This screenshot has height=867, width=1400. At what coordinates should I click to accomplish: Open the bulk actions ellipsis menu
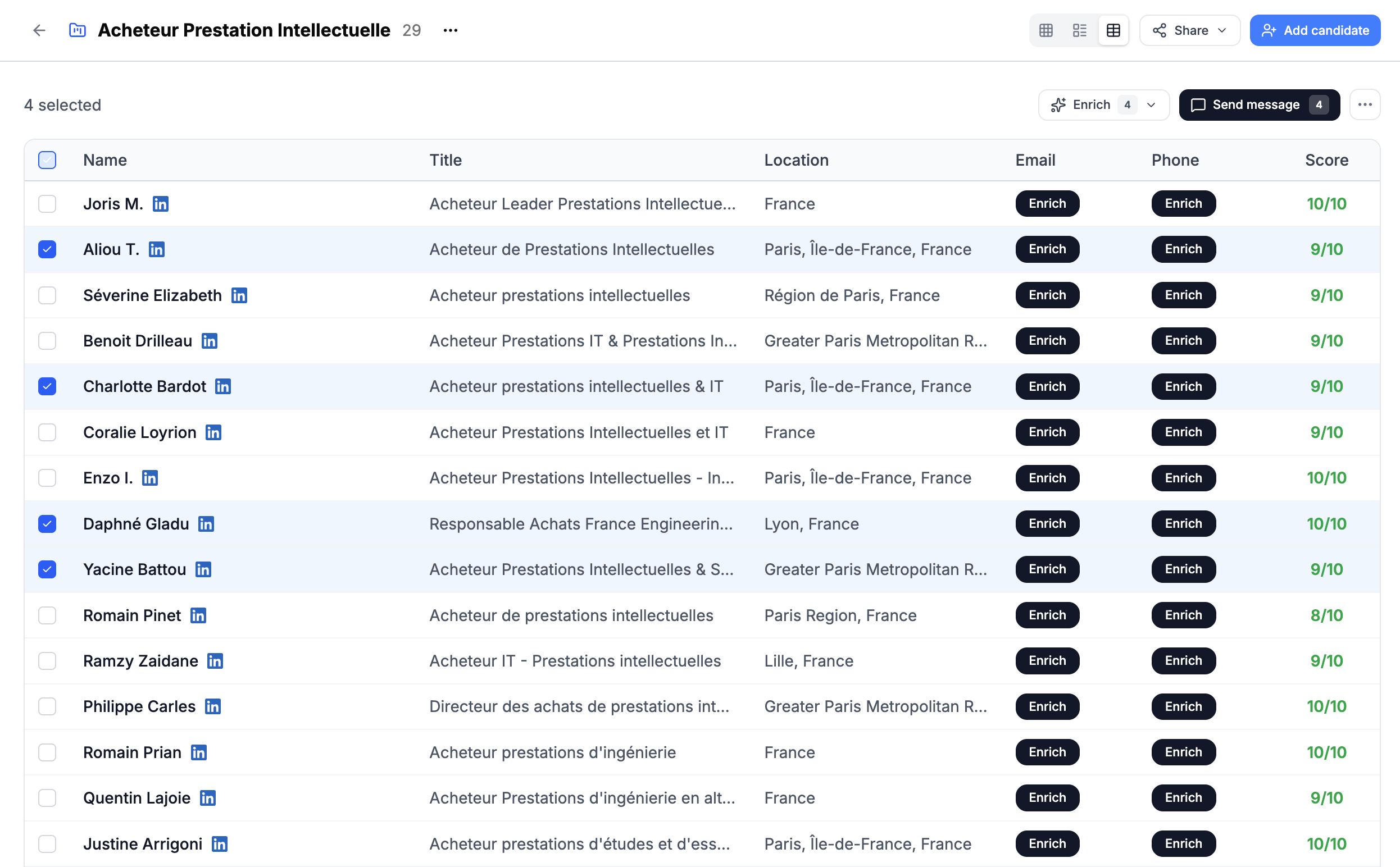point(1365,105)
